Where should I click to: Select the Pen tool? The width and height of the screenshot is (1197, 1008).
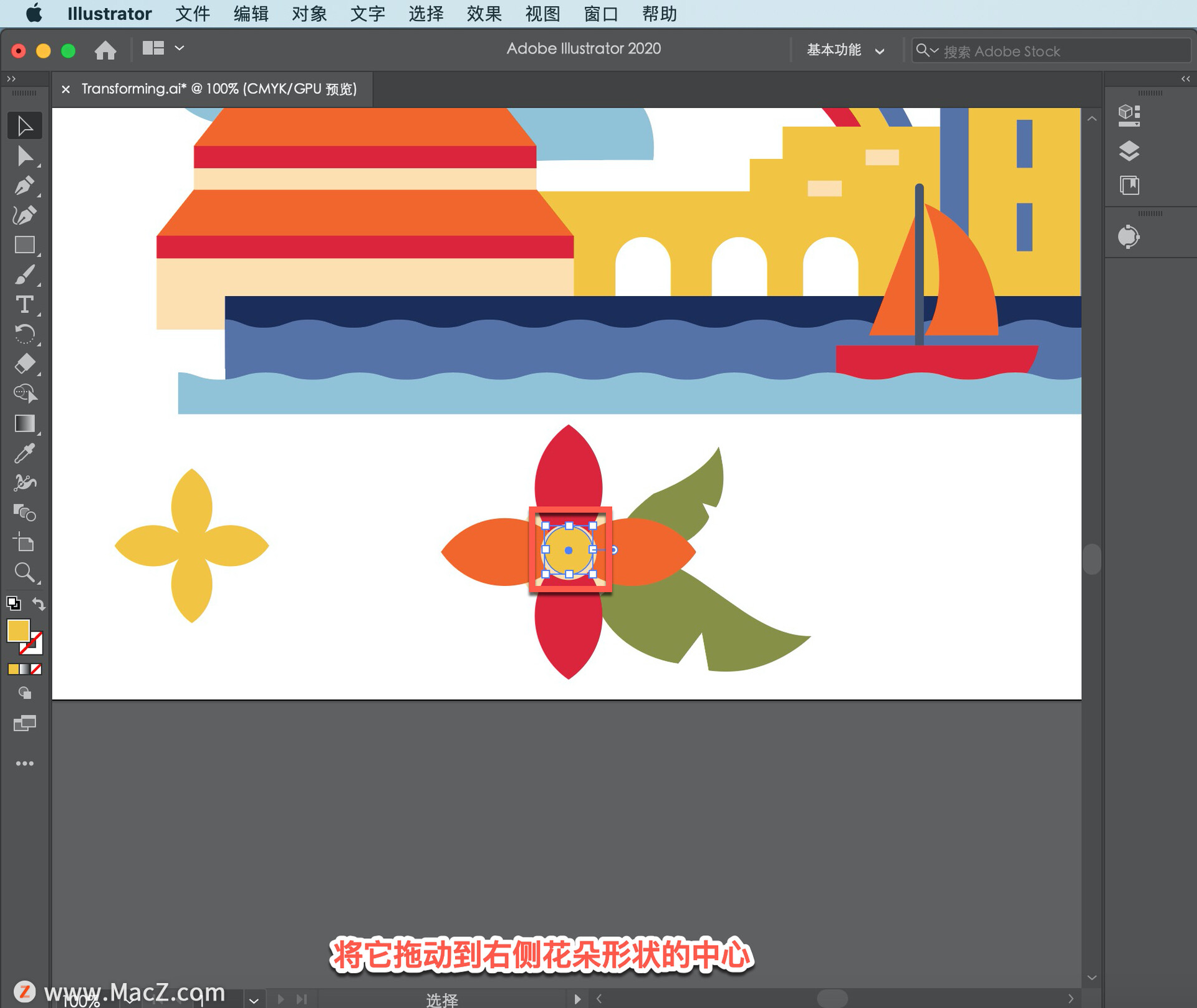coord(24,185)
